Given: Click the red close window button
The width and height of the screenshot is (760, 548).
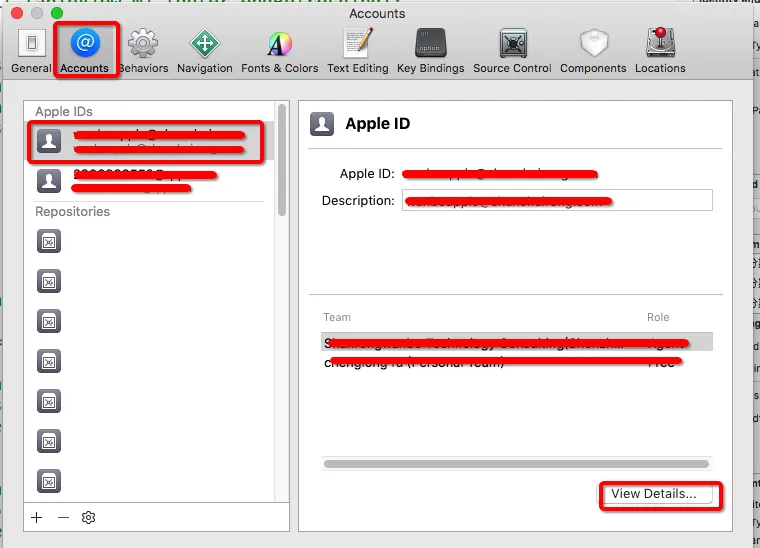Looking at the screenshot, I should [17, 13].
